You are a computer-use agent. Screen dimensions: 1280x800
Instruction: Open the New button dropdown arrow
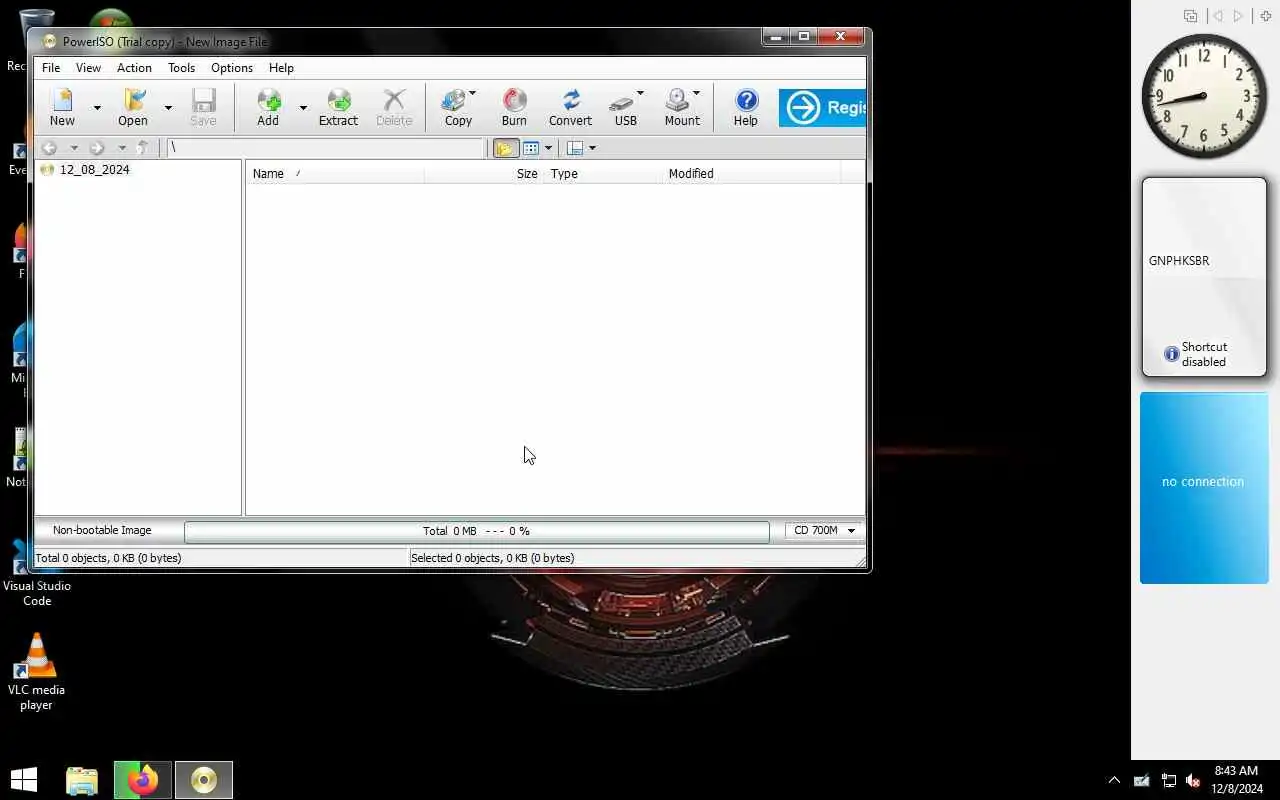pyautogui.click(x=97, y=107)
